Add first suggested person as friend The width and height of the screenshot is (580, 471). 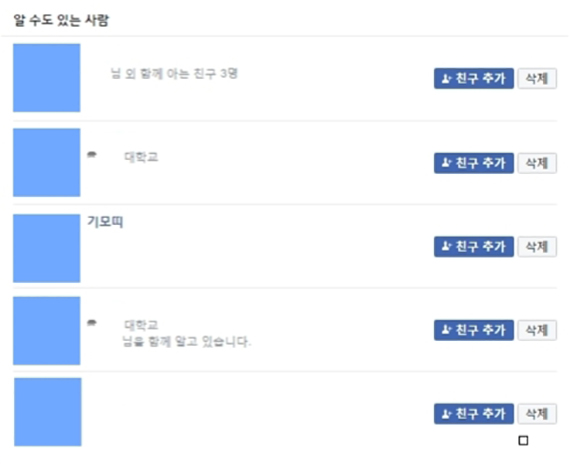(473, 78)
